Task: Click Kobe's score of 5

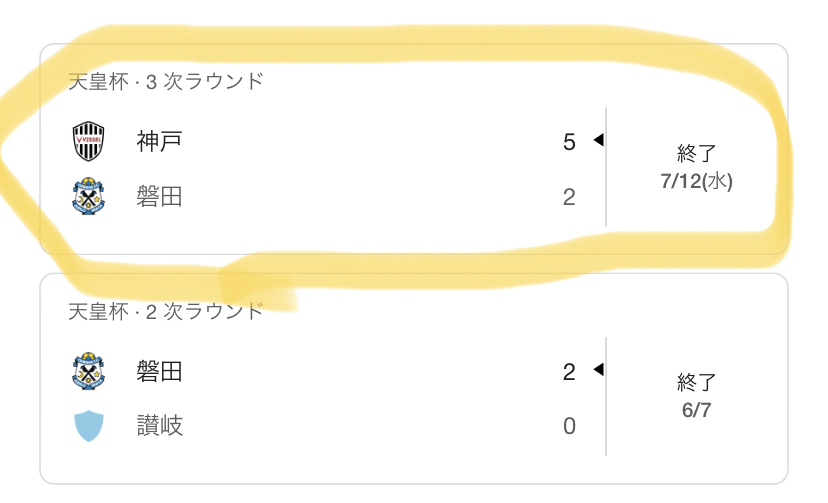Action: tap(569, 142)
